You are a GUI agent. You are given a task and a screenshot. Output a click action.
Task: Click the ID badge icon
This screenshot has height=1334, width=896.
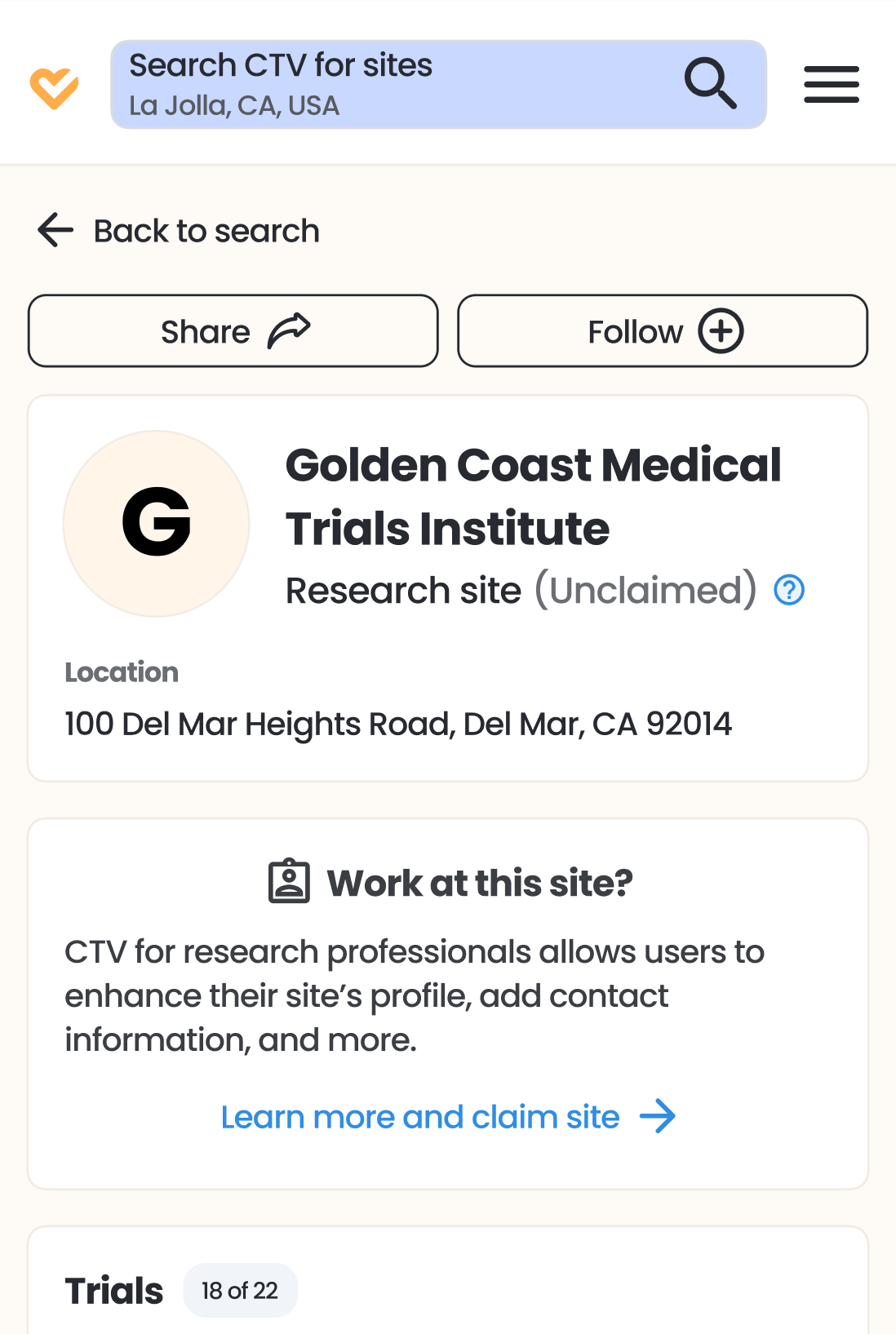[289, 881]
